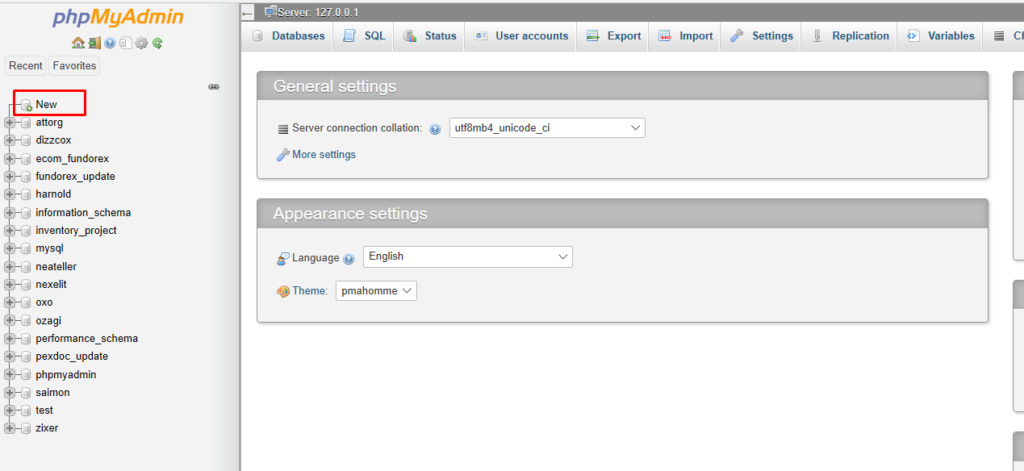Open phpMyAdmin documentation blue question-mark icon
Image resolution: width=1024 pixels, height=471 pixels.
click(x=110, y=42)
